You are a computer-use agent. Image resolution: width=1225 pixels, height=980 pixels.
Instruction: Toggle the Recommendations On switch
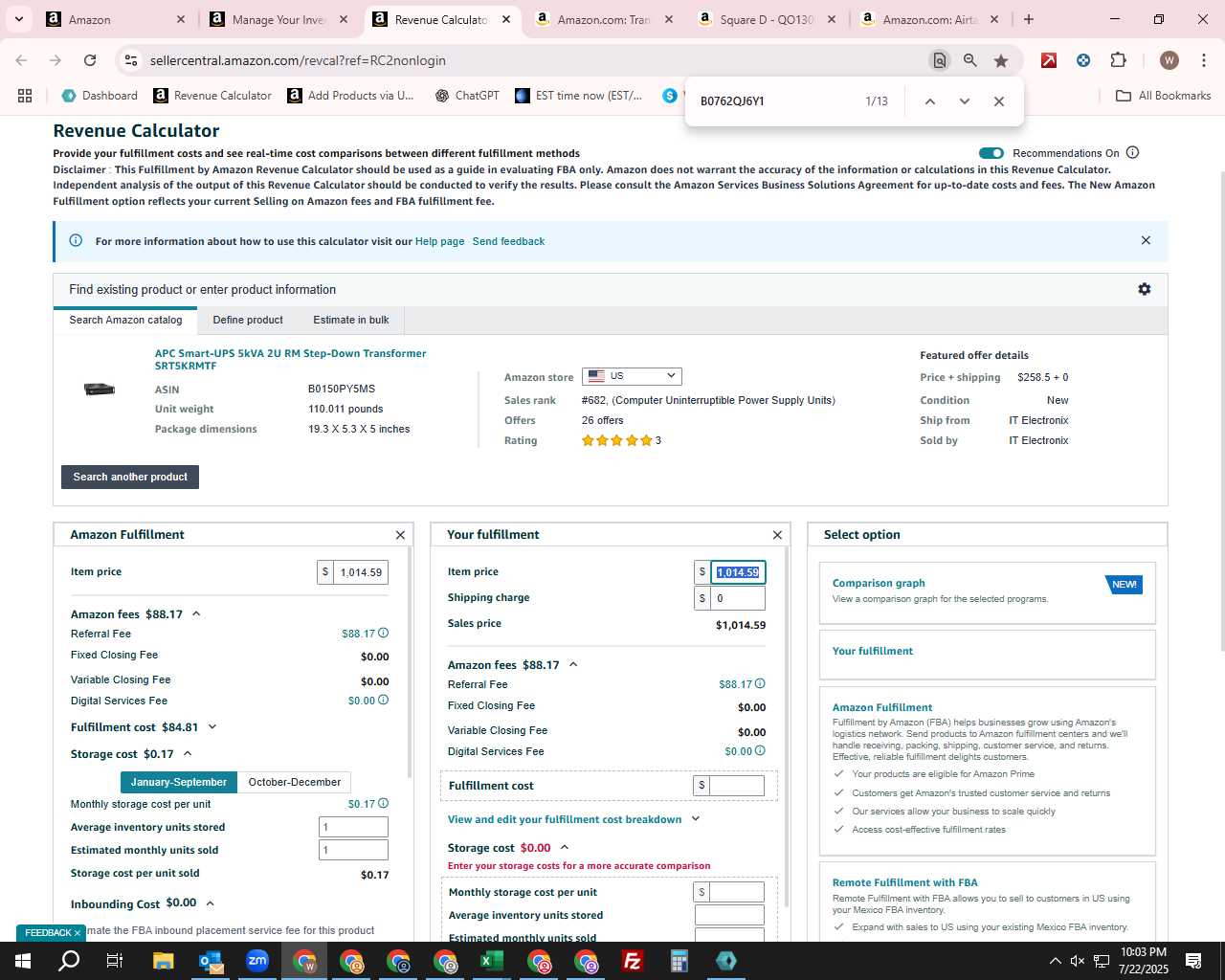click(991, 153)
